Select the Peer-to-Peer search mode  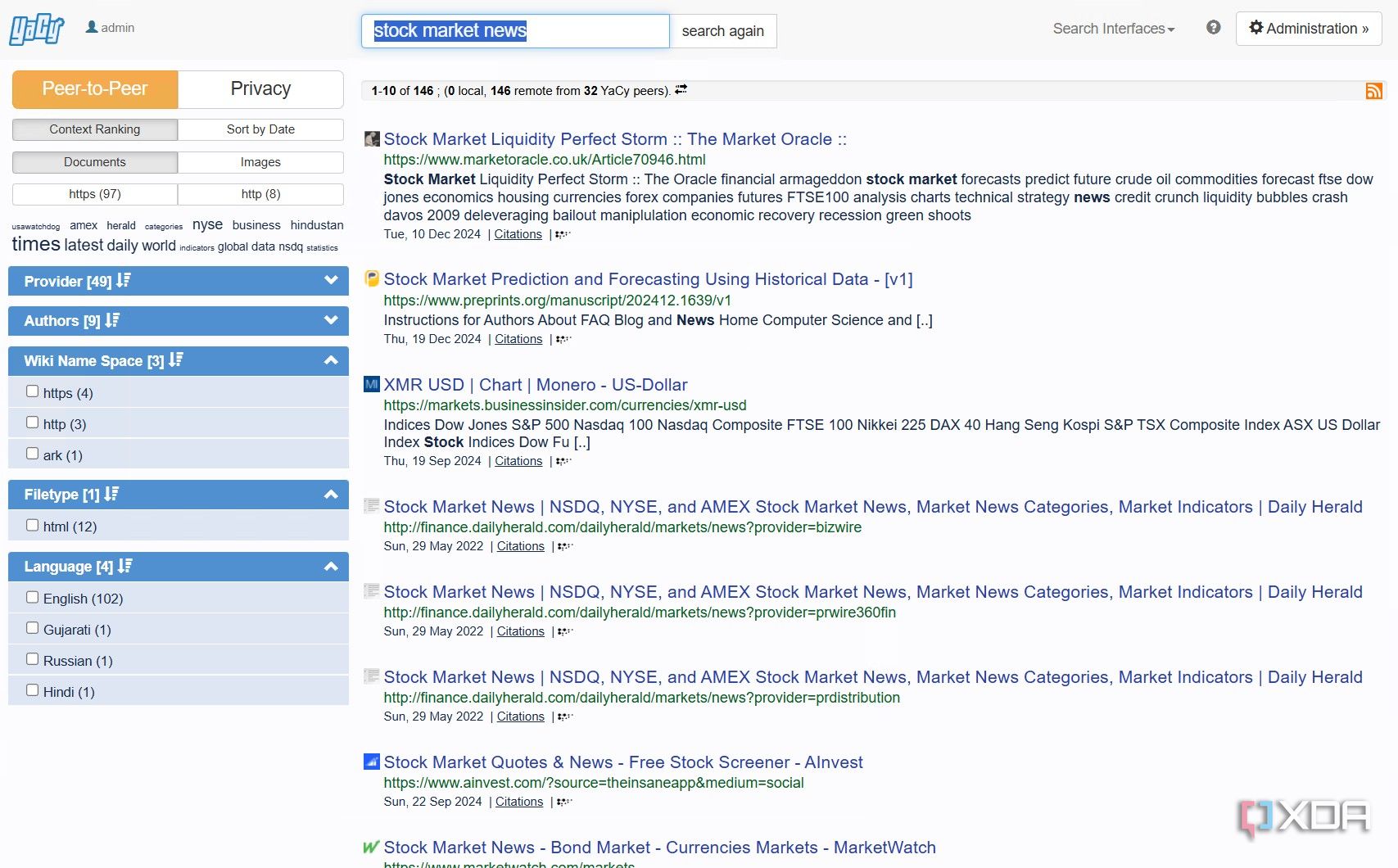[95, 89]
